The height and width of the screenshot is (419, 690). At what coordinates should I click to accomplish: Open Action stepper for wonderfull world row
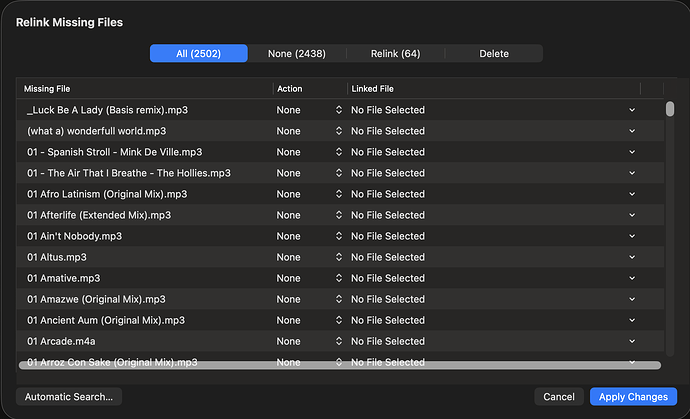click(x=339, y=131)
